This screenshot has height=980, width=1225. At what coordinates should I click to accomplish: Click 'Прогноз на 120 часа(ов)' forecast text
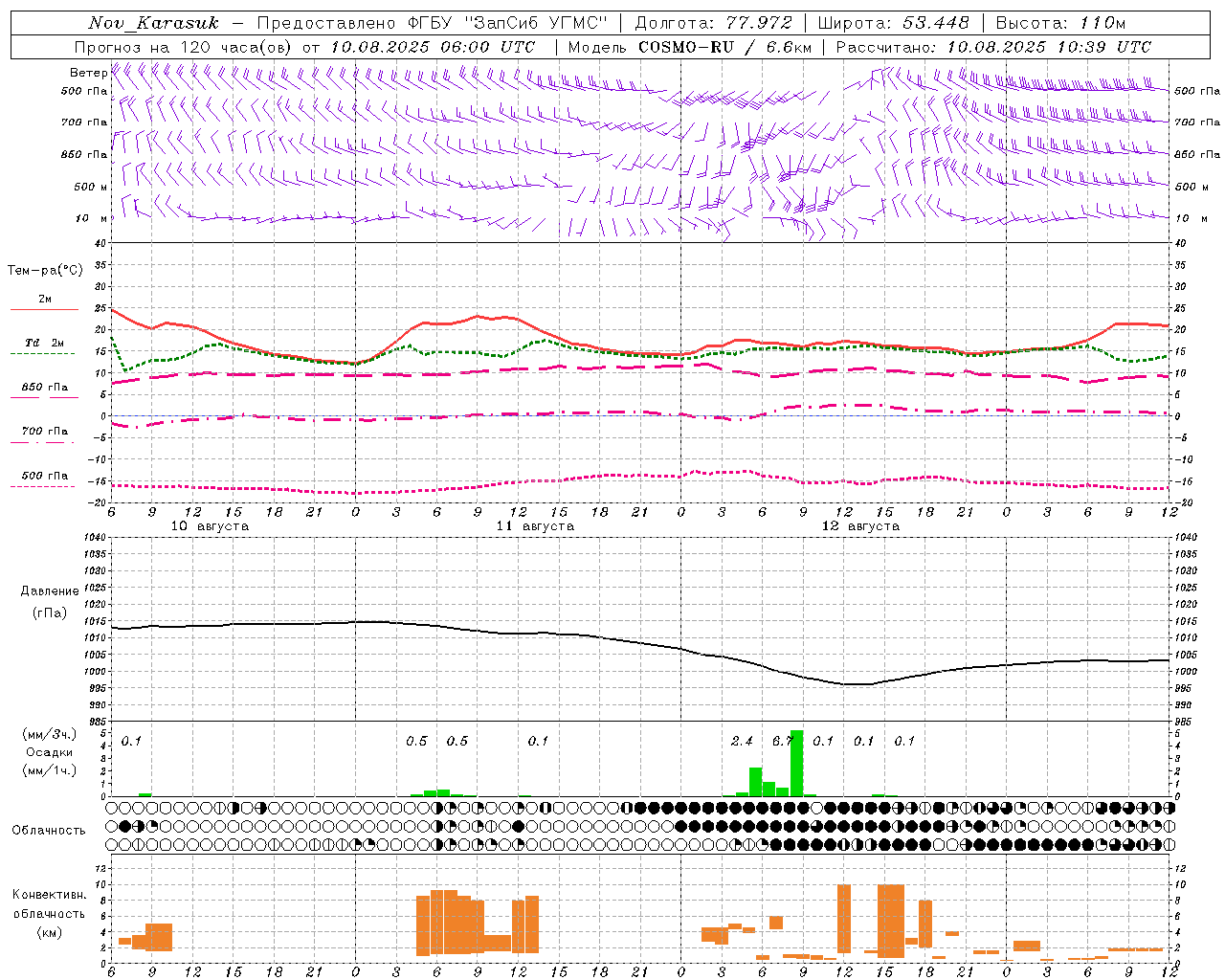pyautogui.click(x=184, y=47)
